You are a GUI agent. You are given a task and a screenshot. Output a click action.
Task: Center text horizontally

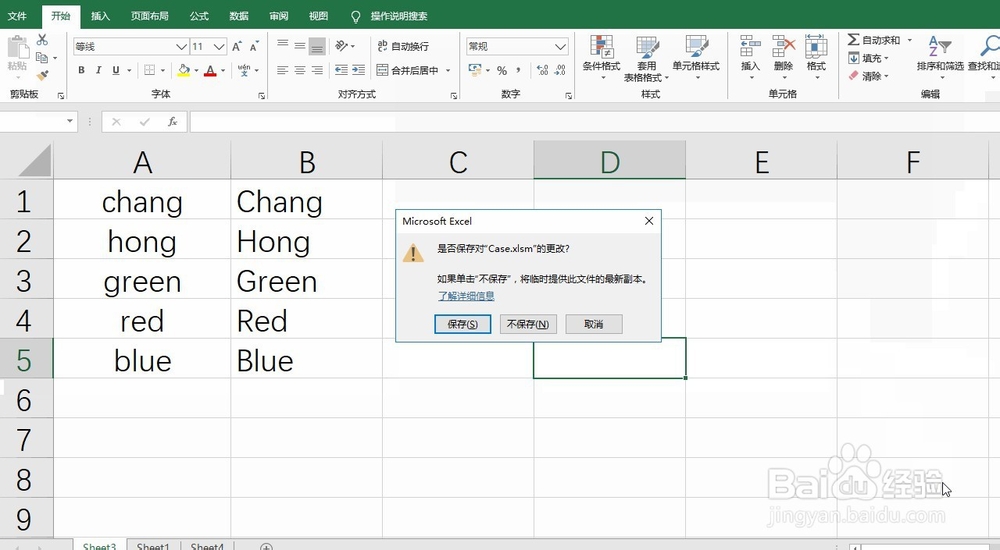tap(300, 70)
